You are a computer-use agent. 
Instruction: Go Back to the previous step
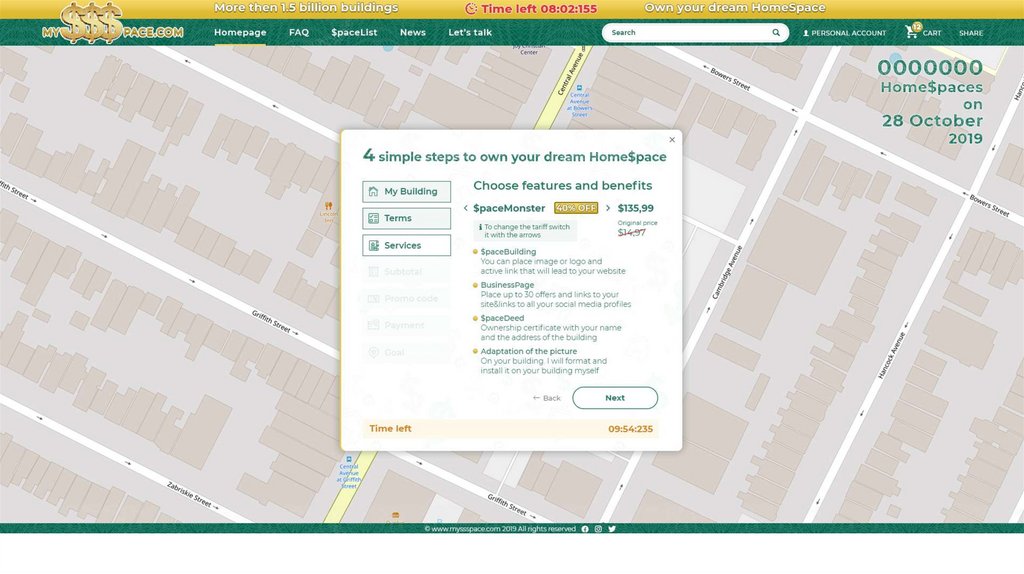[x=546, y=398]
